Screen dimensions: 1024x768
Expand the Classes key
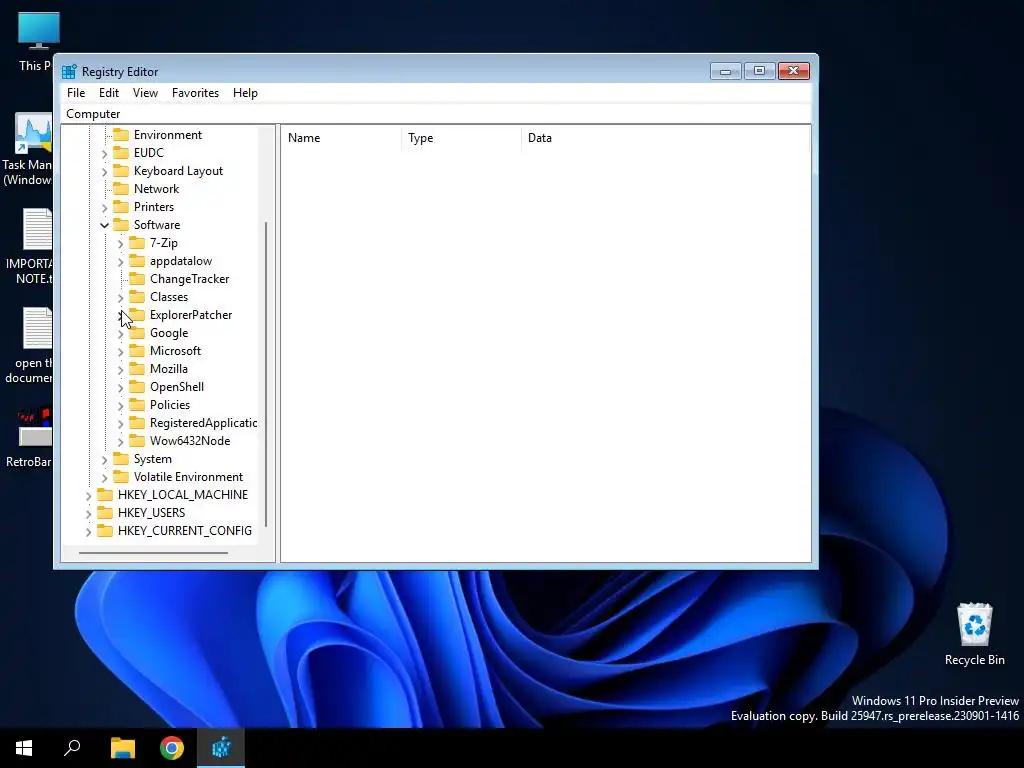(x=120, y=298)
